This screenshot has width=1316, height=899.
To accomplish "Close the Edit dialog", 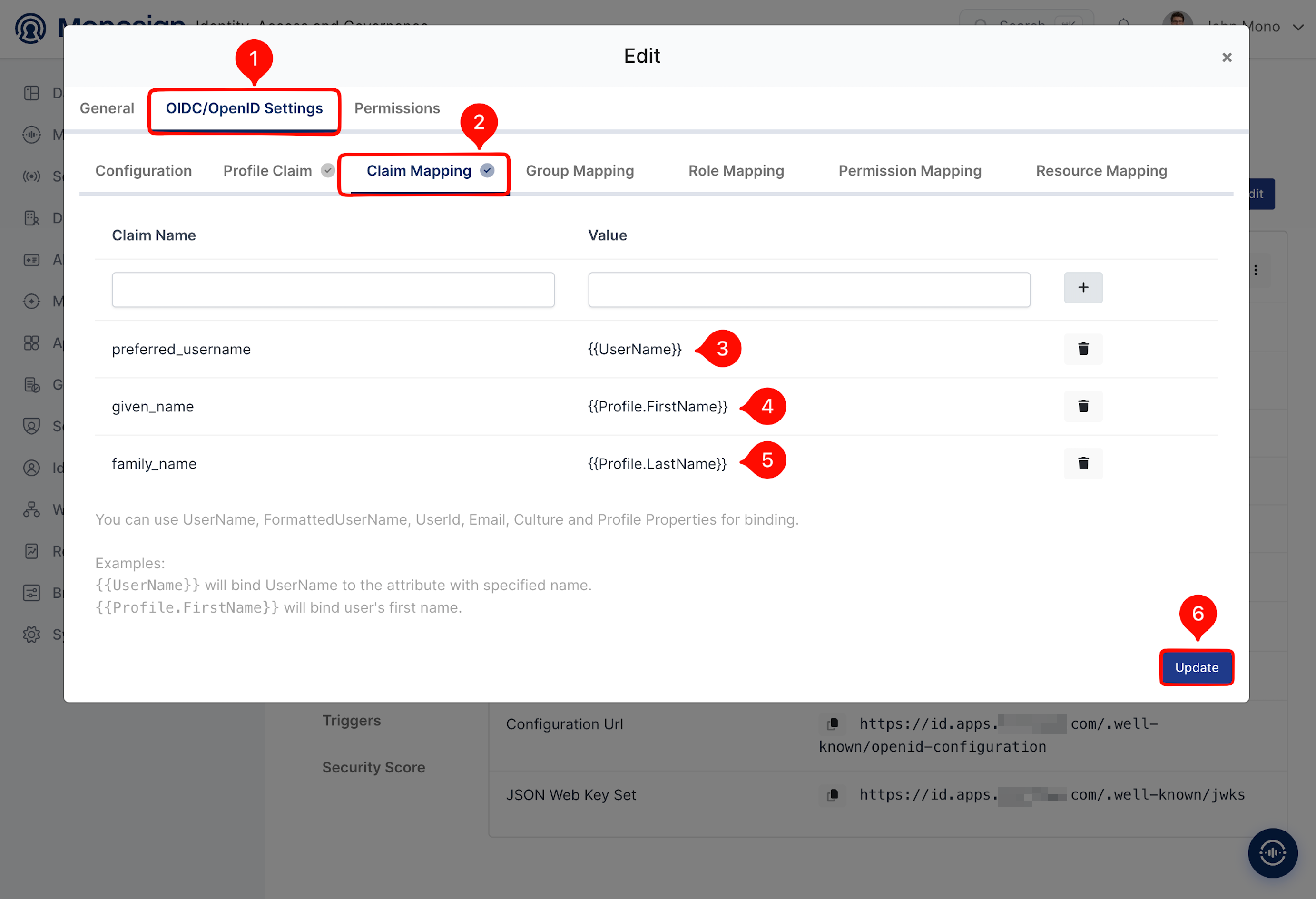I will 1227,57.
